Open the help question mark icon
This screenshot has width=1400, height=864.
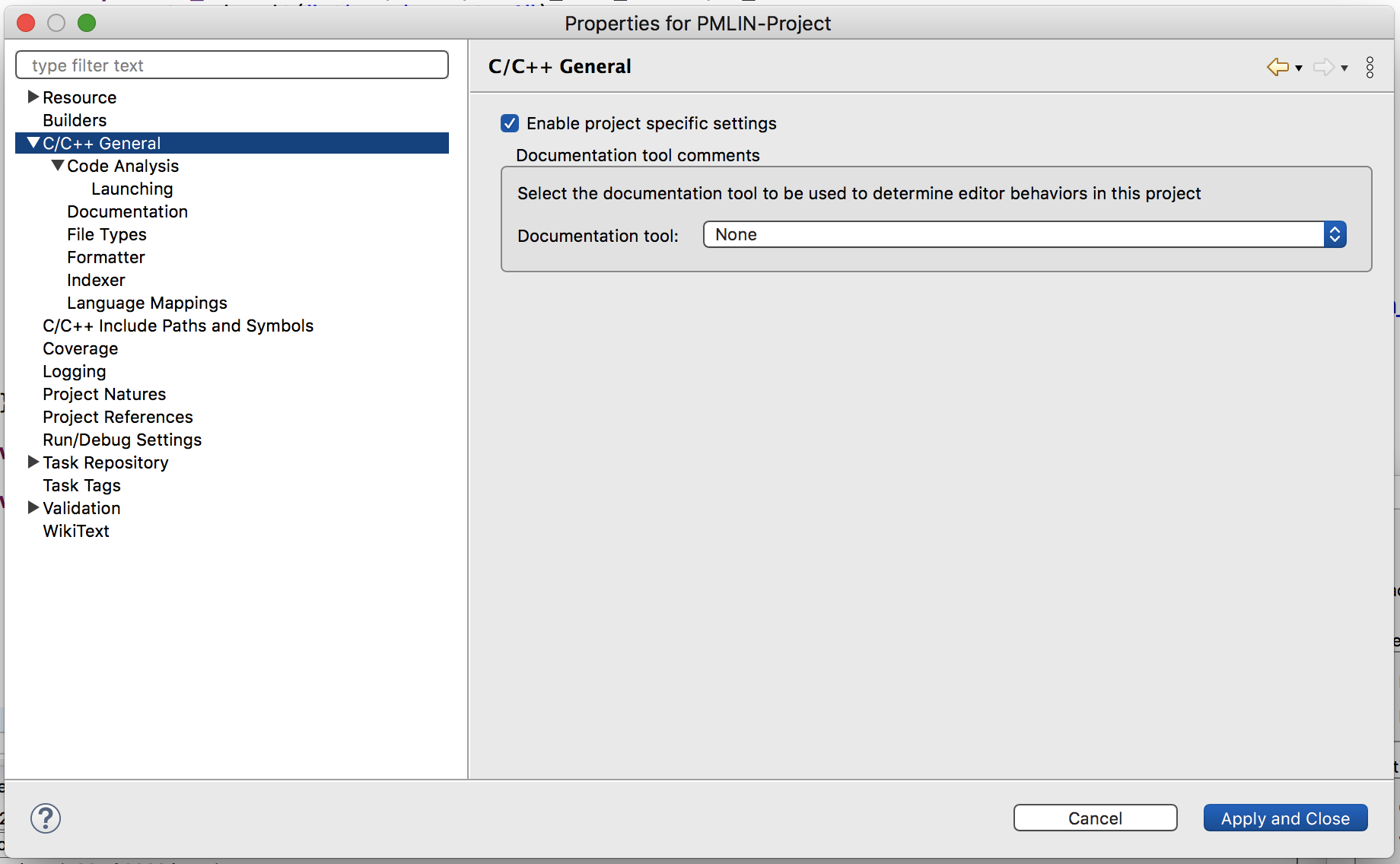point(46,818)
